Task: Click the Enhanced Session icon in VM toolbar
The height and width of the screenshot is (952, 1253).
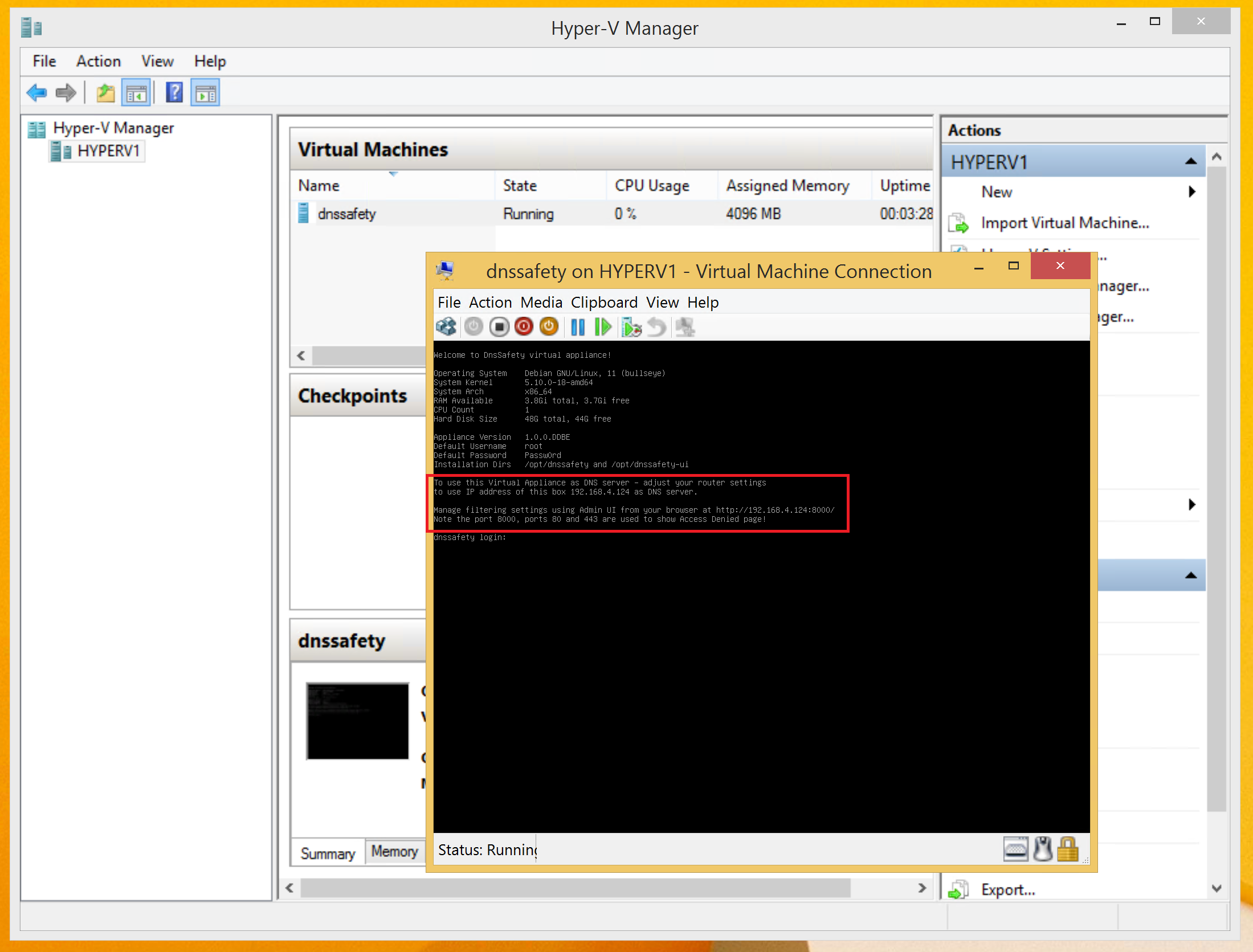Action: click(x=685, y=327)
